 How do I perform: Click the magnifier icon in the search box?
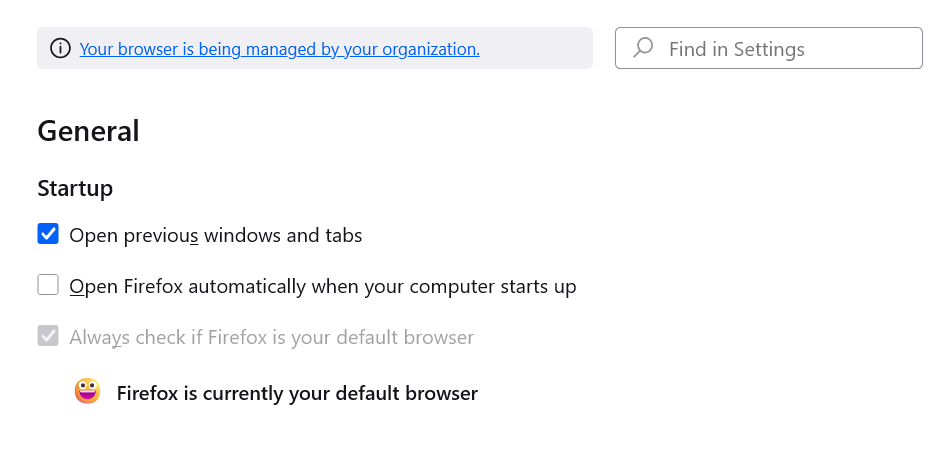click(x=644, y=48)
